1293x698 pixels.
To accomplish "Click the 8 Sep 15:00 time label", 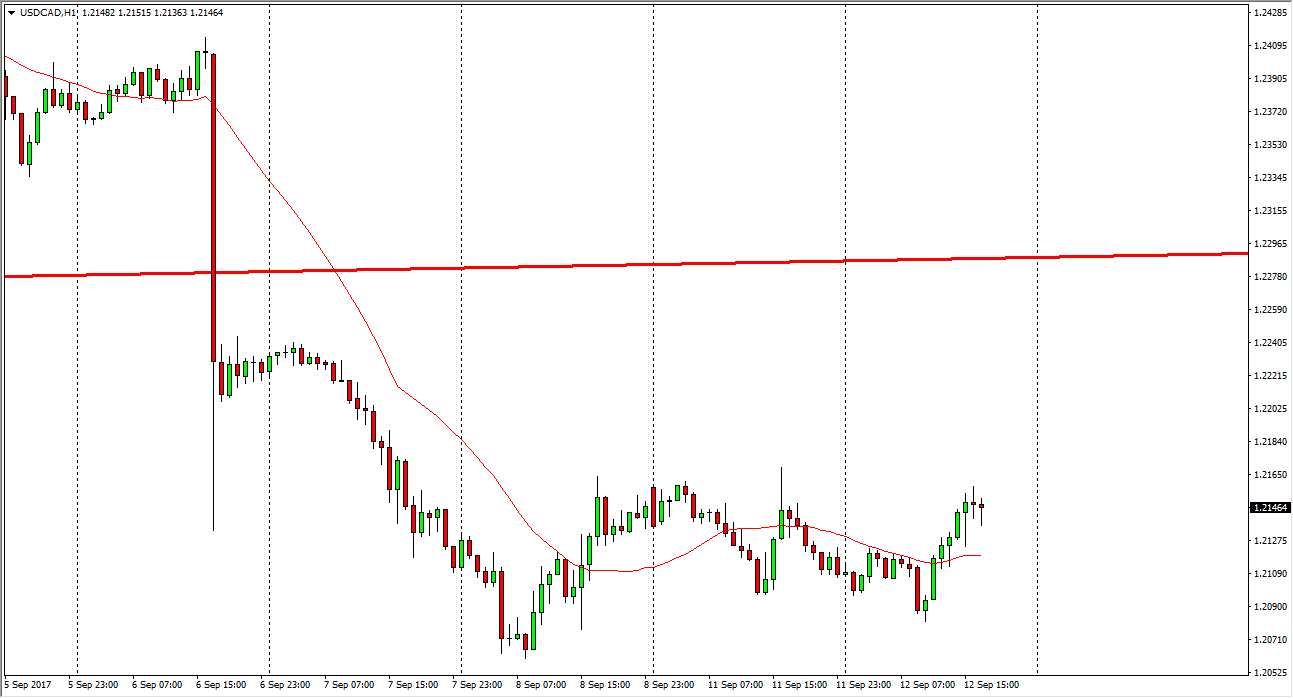I will (606, 685).
